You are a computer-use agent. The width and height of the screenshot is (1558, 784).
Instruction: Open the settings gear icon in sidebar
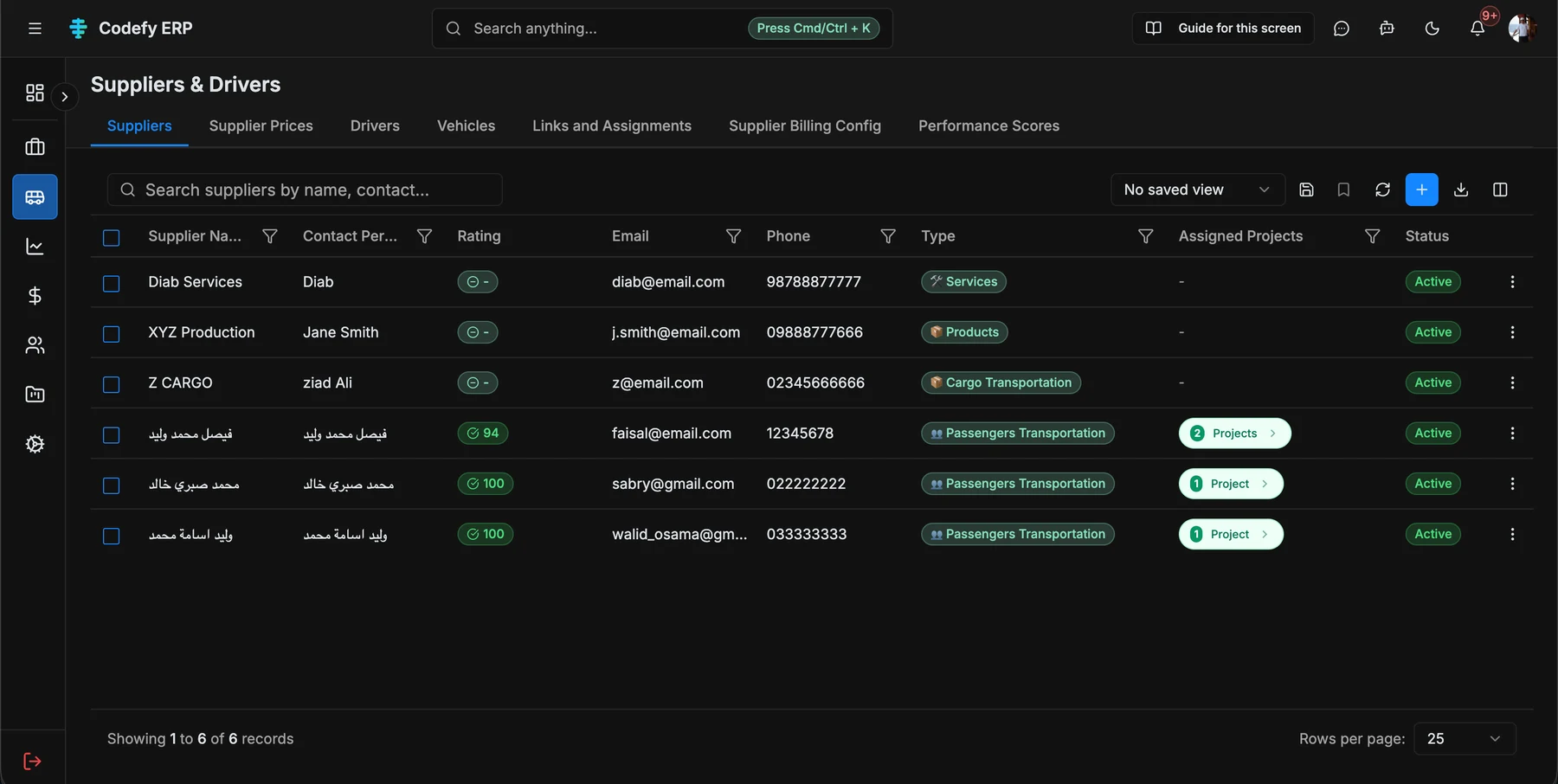(35, 444)
